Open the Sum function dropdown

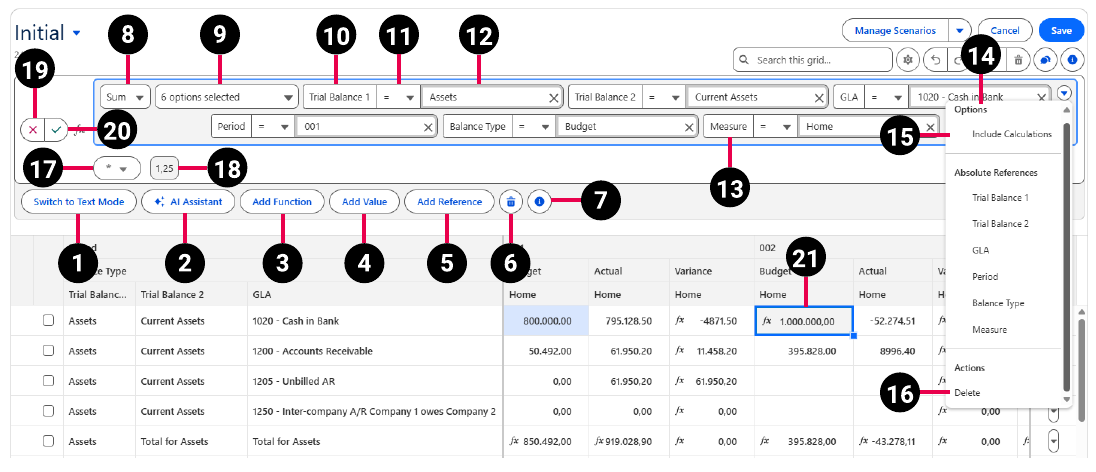tap(126, 97)
